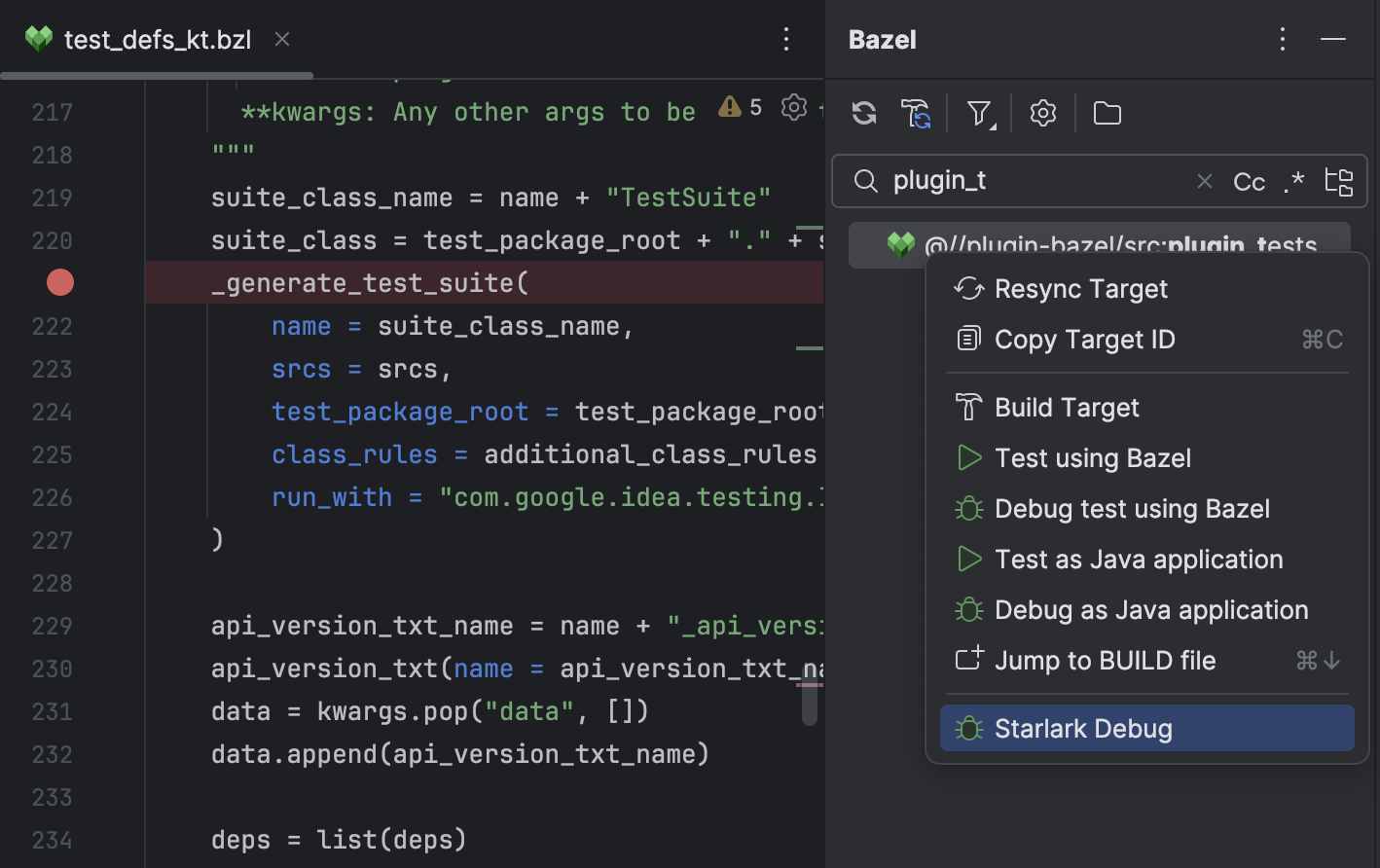Click the 5 warnings indicator in editor

[742, 107]
